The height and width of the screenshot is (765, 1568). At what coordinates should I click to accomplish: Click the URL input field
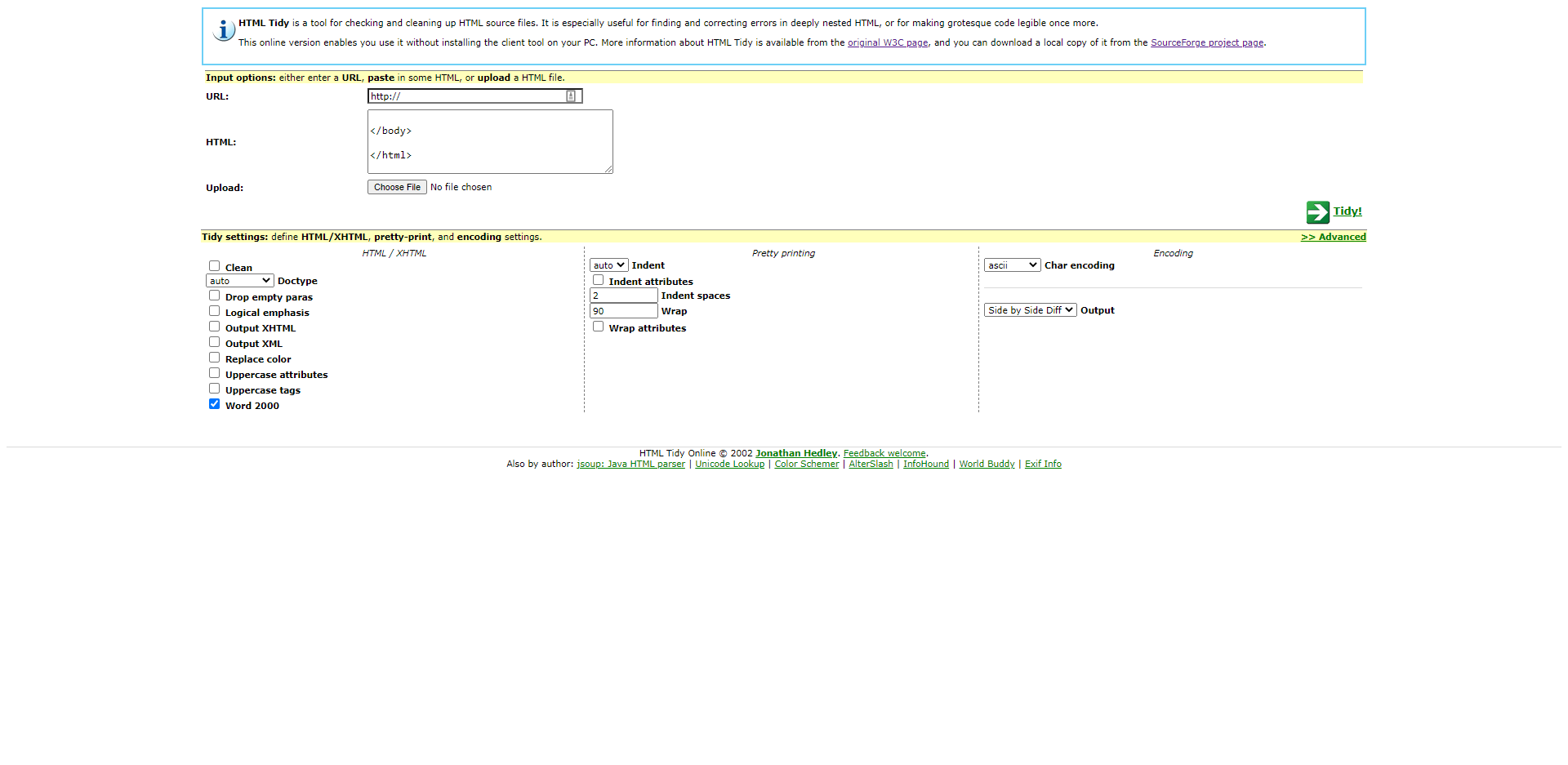[474, 96]
